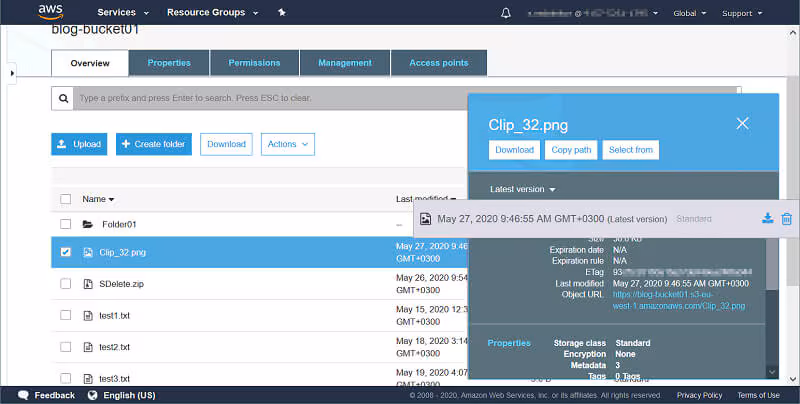The image size is (800, 404).
Task: Click the test3.txt file icon
Action: point(88,378)
